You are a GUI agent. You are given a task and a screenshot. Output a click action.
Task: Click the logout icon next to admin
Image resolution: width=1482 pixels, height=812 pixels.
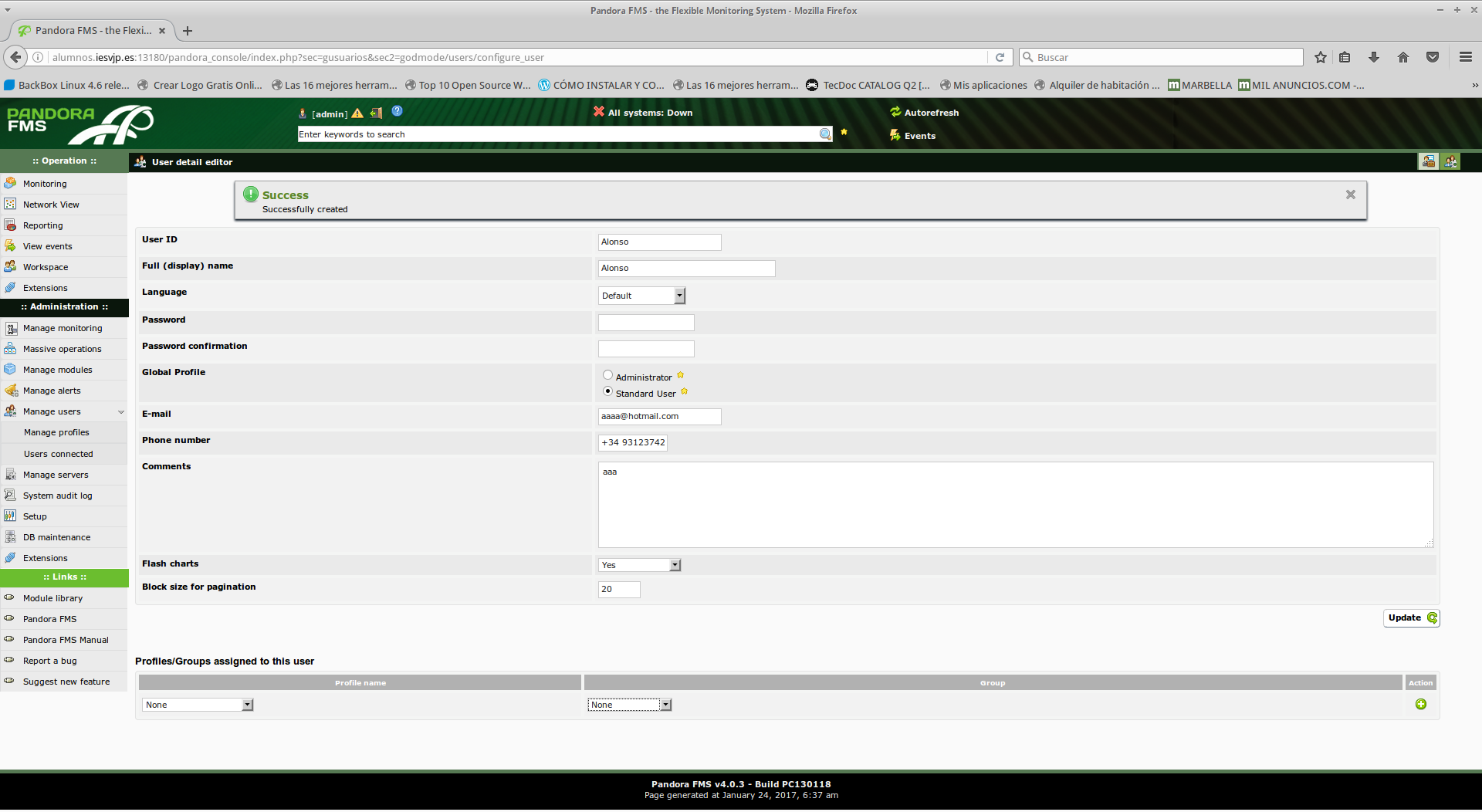[376, 113]
